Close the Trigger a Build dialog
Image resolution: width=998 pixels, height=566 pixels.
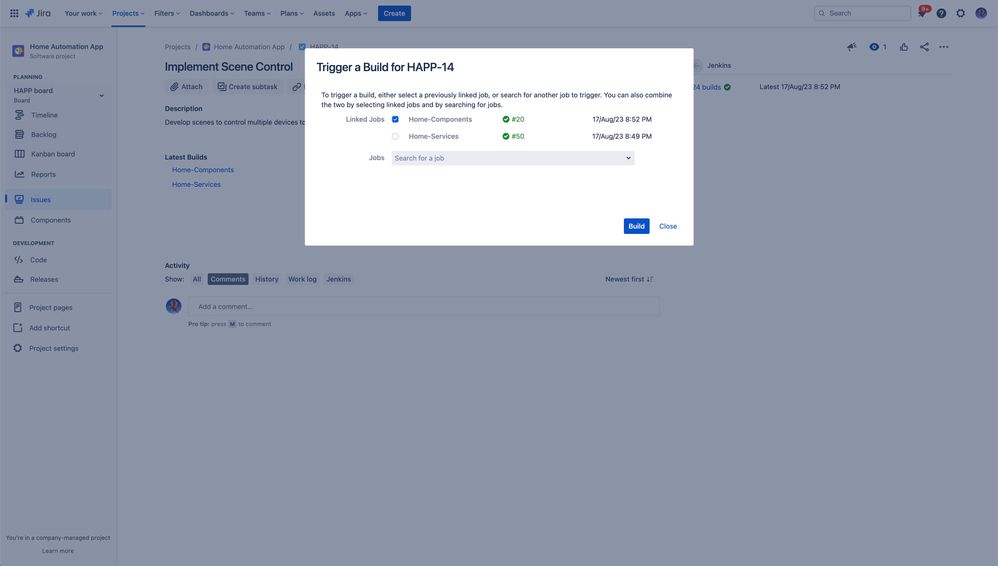click(x=668, y=226)
